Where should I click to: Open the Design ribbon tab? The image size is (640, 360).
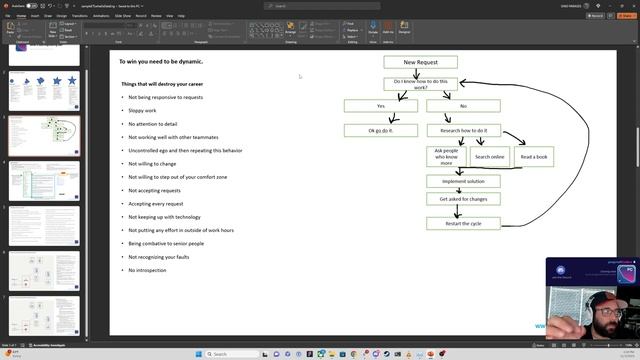coord(62,16)
